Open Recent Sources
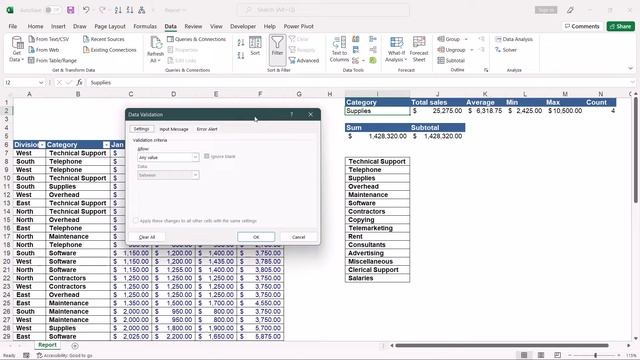 click(x=104, y=39)
